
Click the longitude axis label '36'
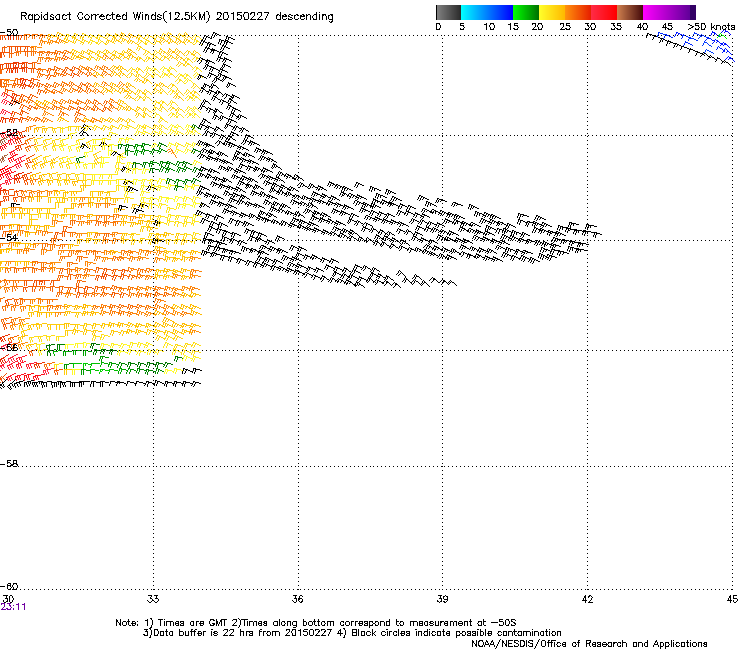[x=297, y=599]
